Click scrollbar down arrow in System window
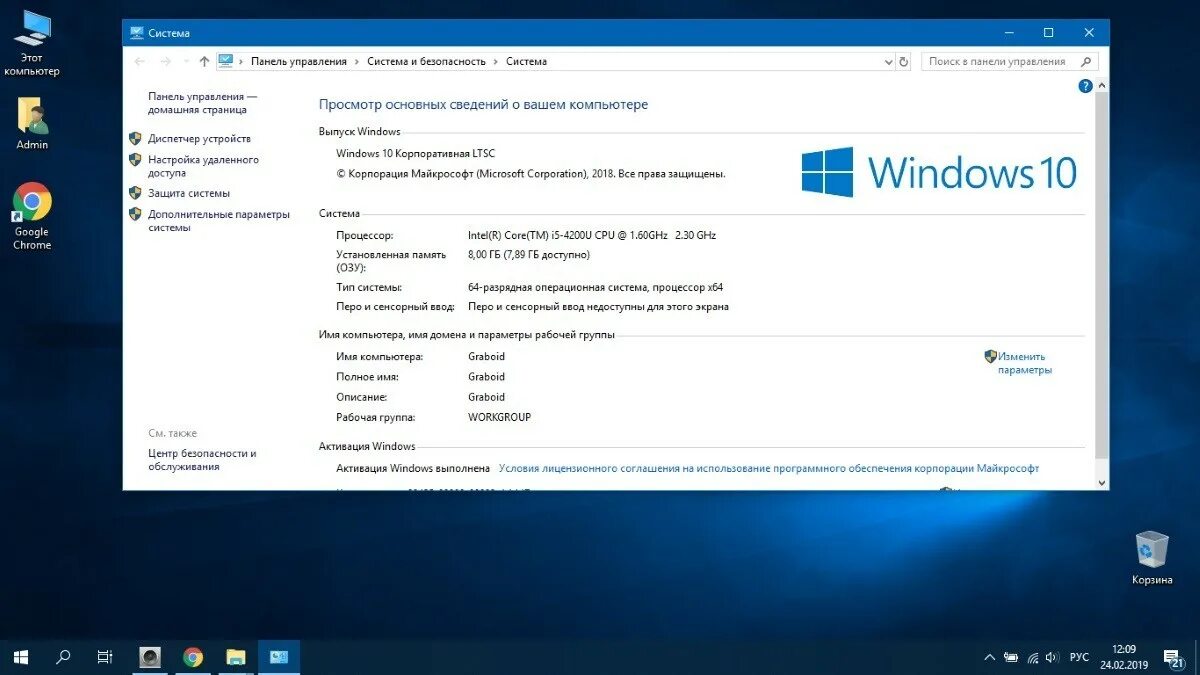1200x675 pixels. click(x=1102, y=482)
